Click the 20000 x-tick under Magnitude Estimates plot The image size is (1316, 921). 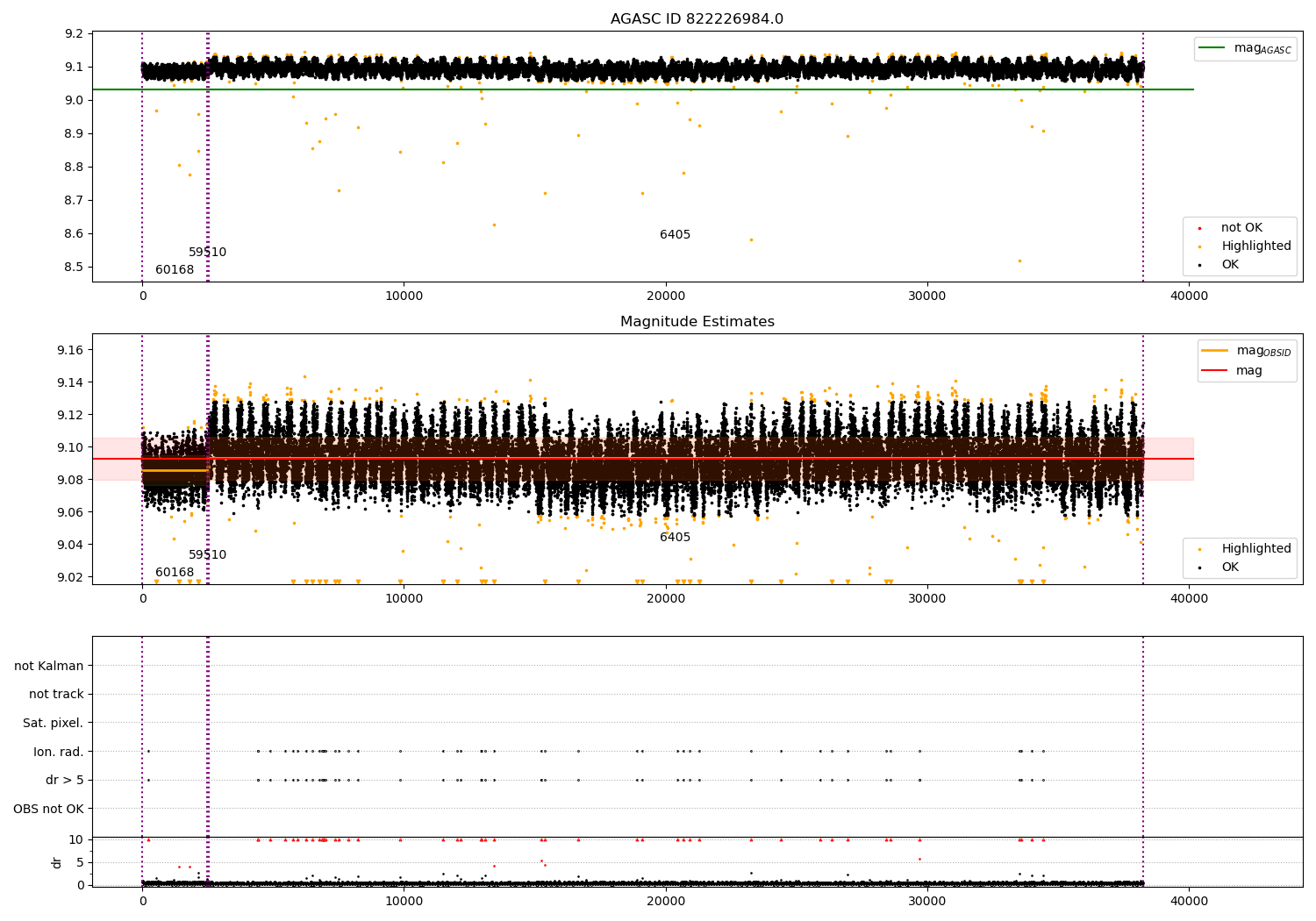[x=666, y=598]
